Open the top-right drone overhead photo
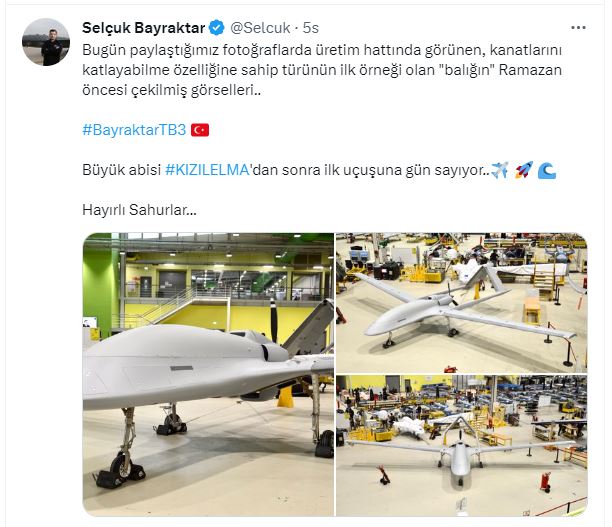 [x=462, y=303]
